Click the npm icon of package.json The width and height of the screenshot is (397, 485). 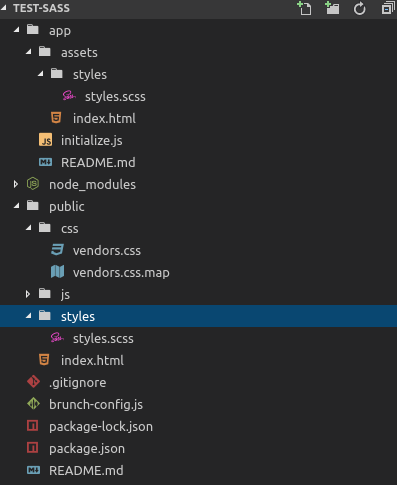[x=33, y=448]
